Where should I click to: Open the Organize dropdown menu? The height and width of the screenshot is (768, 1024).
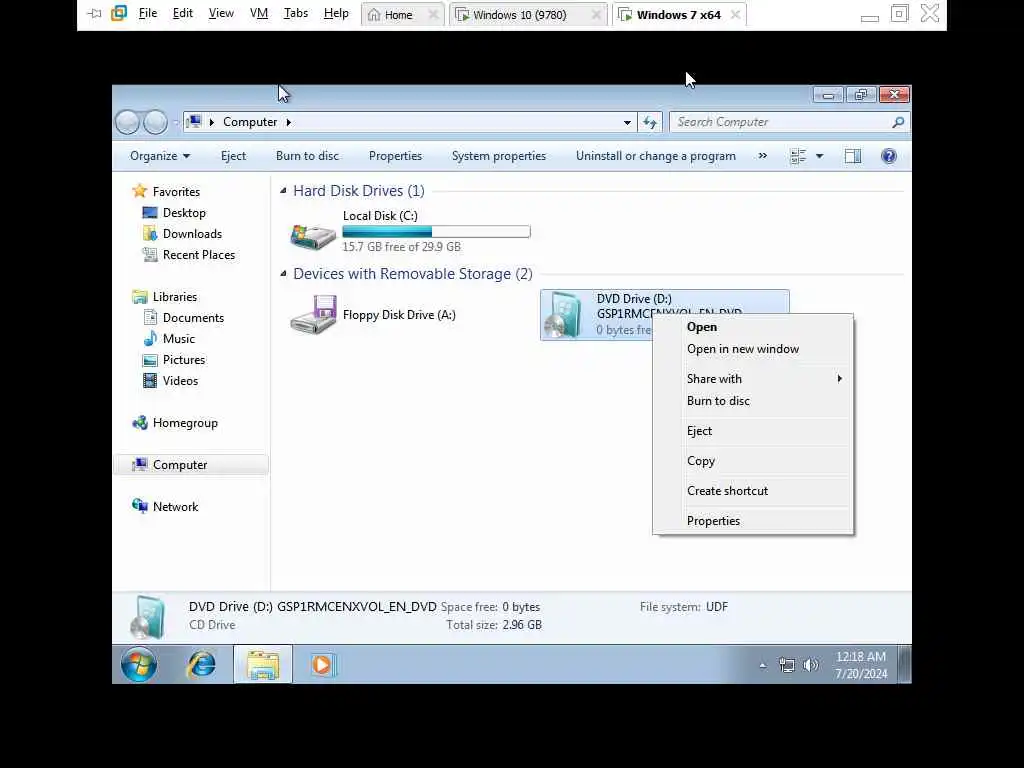160,156
